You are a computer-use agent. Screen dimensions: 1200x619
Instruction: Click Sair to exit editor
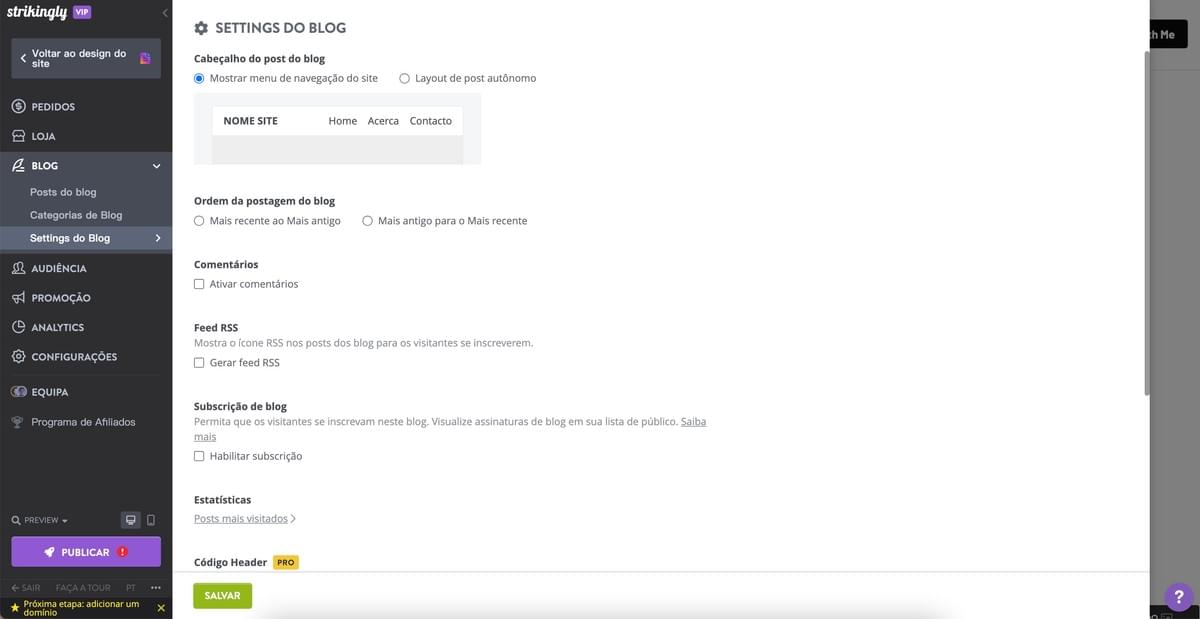25,588
